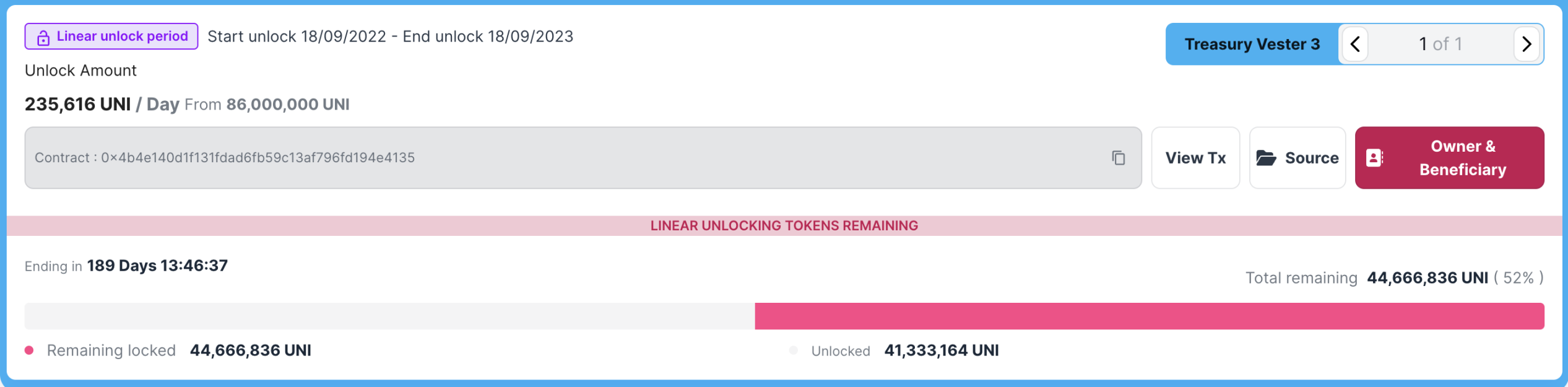Screen dimensions: 1568x387
Task: Click the pink remaining portion of progress bar
Action: tap(1150, 316)
